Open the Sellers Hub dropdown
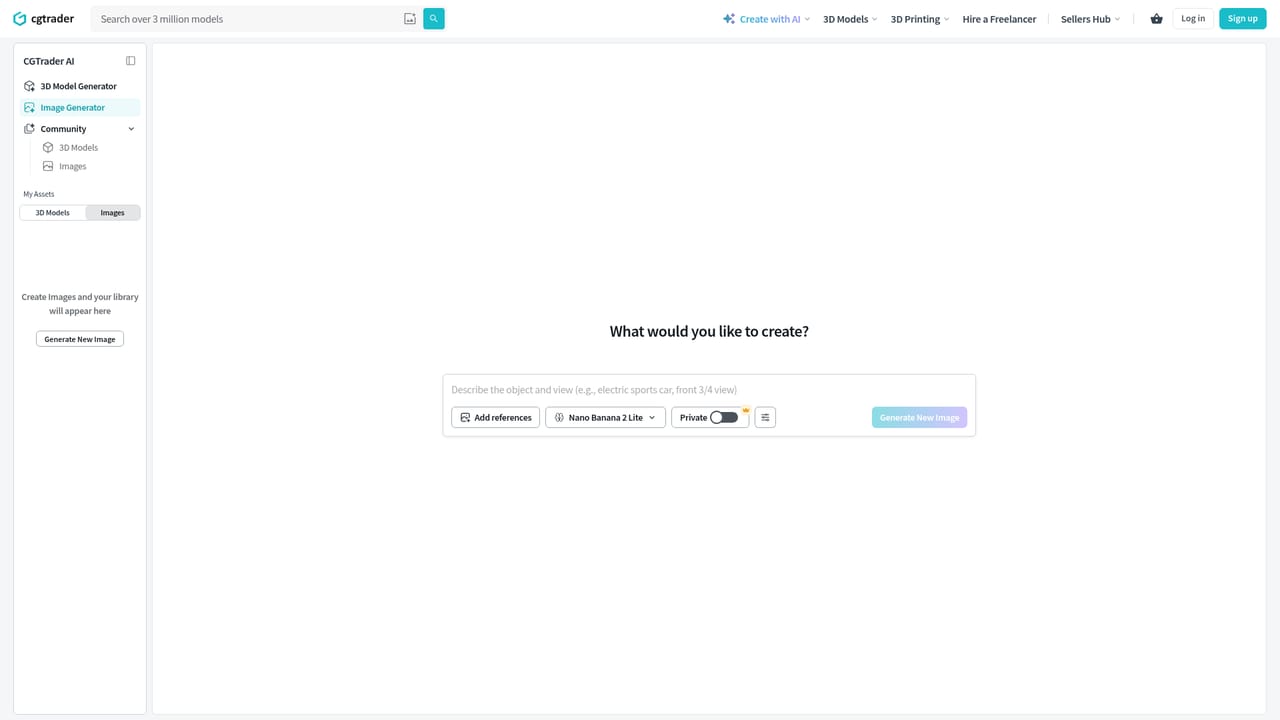This screenshot has height=720, width=1280. point(1090,19)
